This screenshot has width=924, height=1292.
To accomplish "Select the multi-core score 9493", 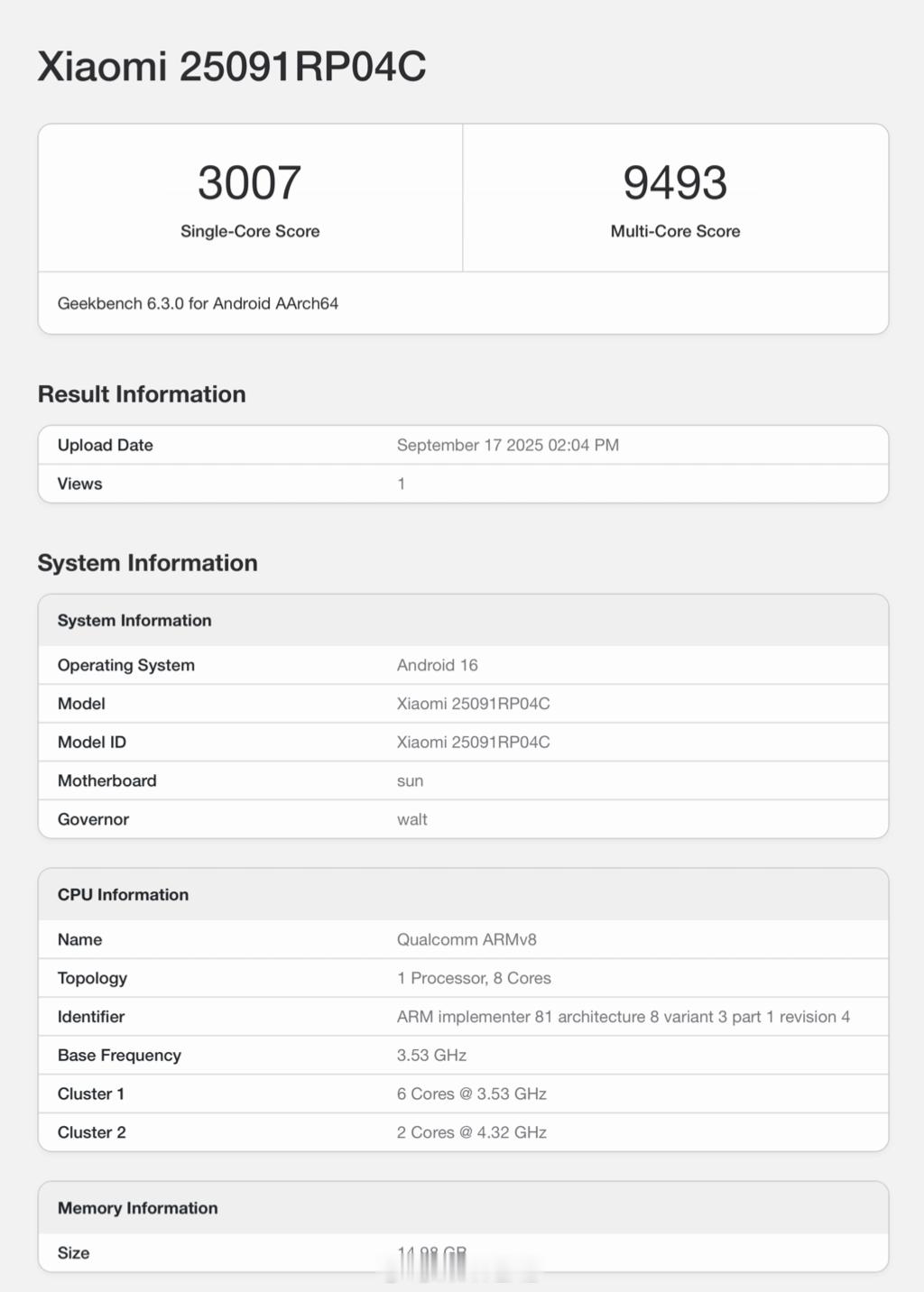I will [675, 182].
